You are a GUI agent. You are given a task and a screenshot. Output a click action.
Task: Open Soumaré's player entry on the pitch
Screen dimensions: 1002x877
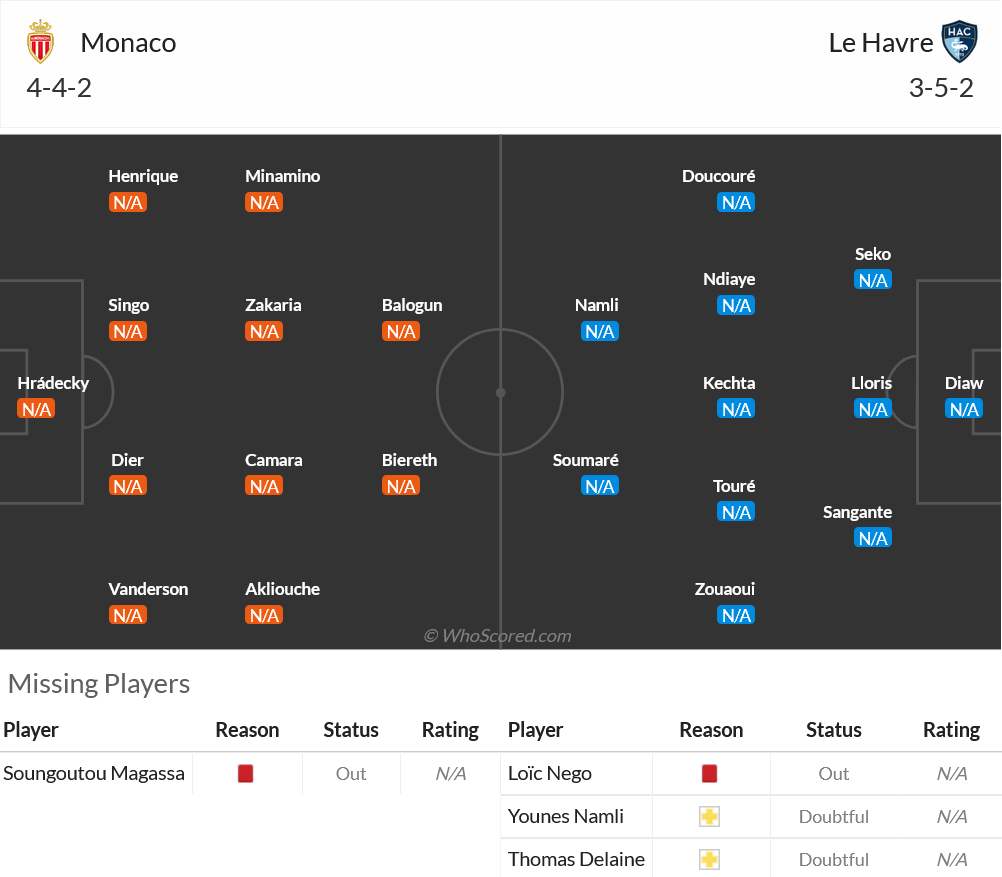(x=585, y=460)
